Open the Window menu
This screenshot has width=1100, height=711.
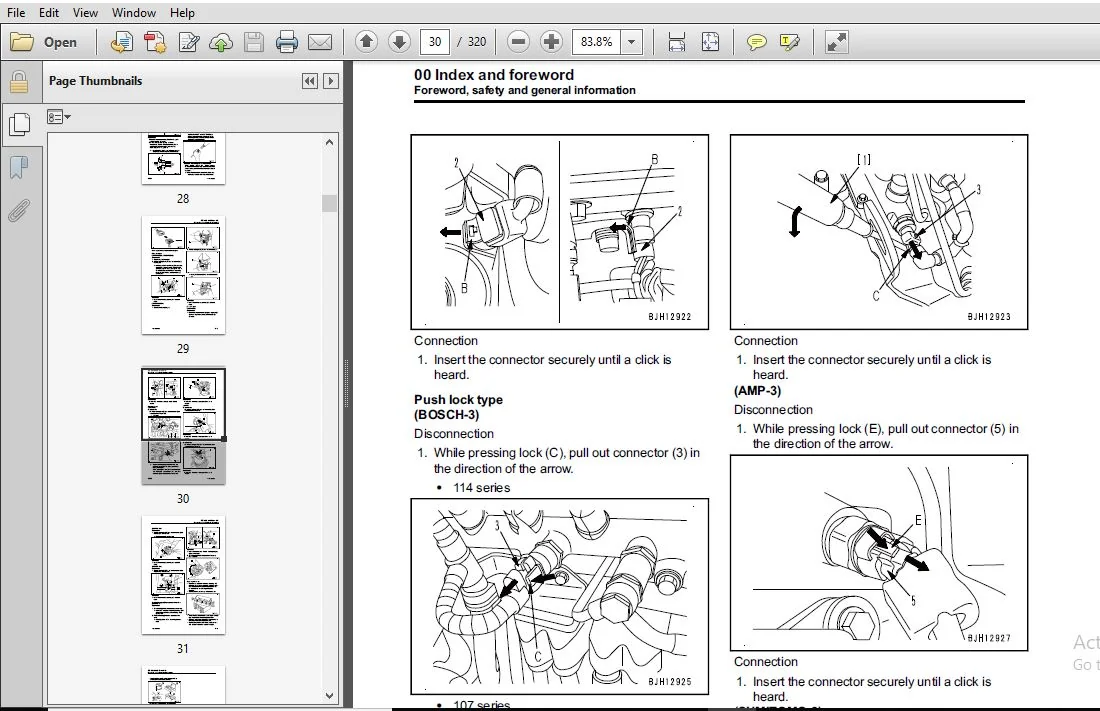coord(134,13)
